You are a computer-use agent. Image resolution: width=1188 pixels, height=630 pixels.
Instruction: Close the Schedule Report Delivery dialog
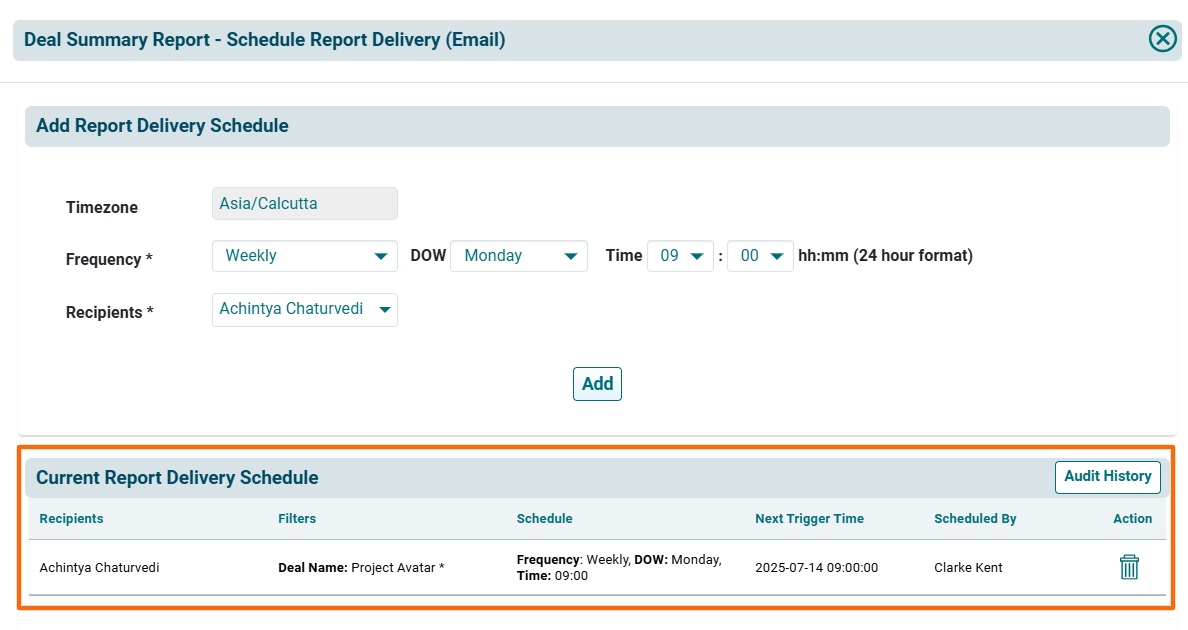pyautogui.click(x=1162, y=39)
